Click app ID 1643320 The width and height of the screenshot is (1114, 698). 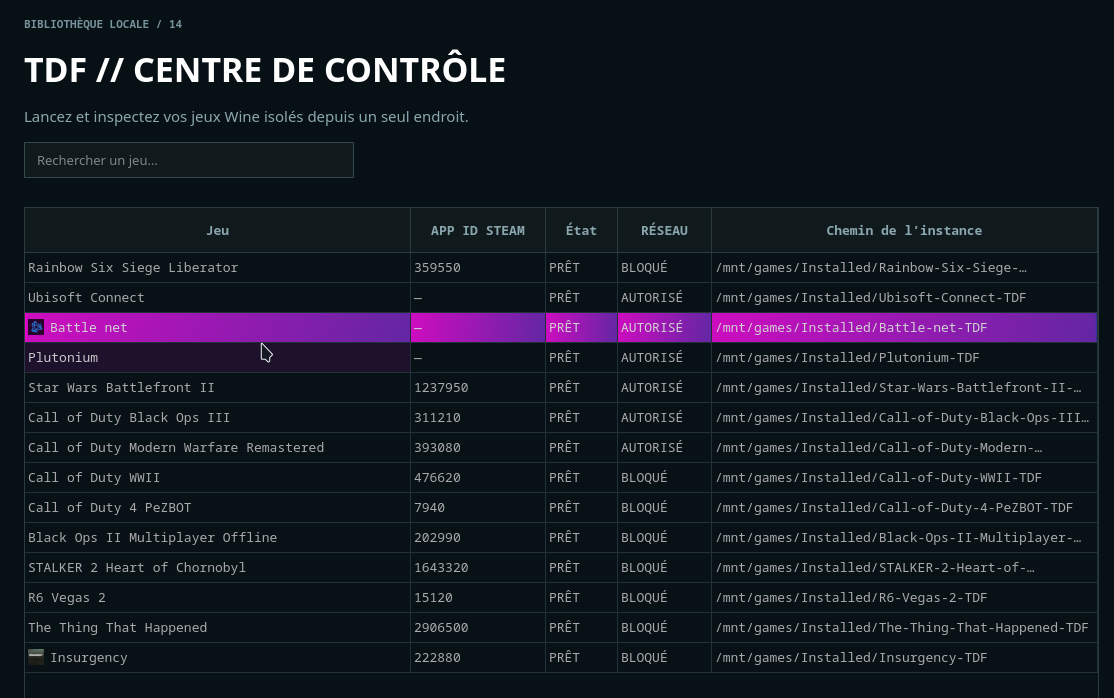click(x=441, y=567)
